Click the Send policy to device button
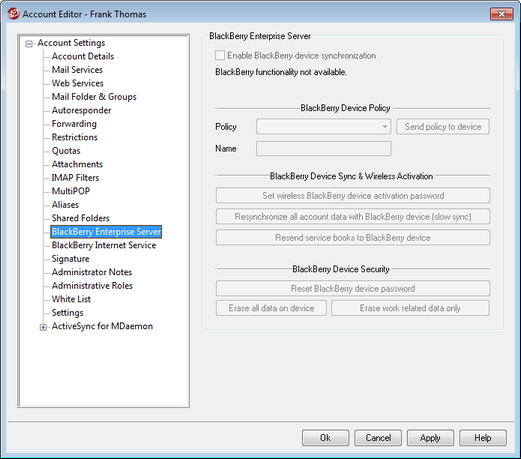 pos(443,127)
